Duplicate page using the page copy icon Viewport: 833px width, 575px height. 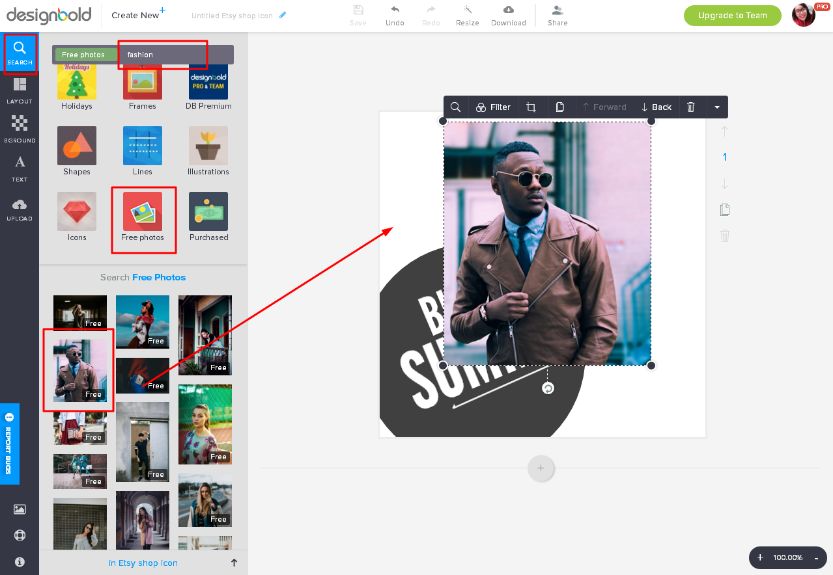click(x=725, y=209)
